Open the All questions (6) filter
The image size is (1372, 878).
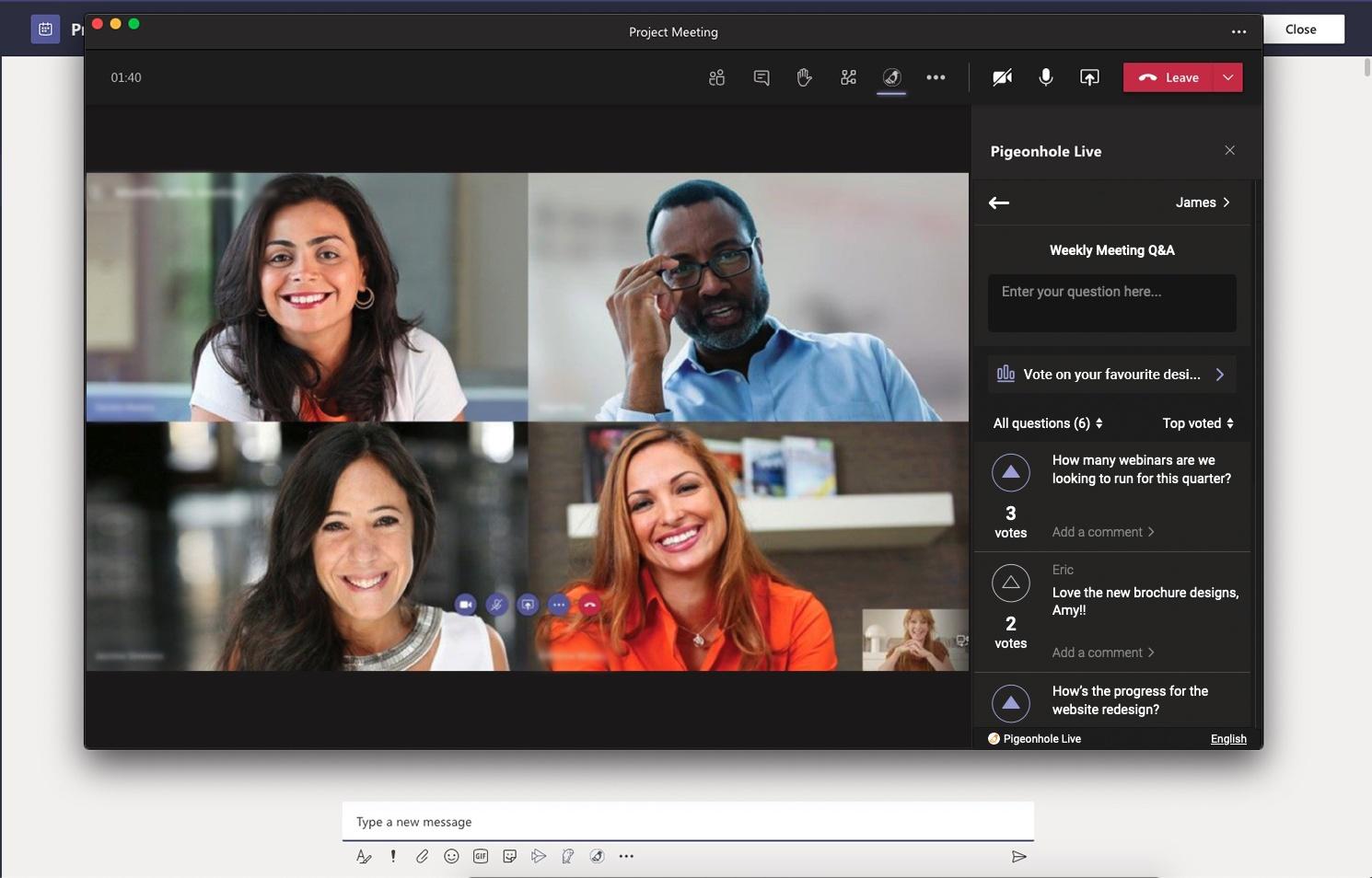(x=1048, y=423)
